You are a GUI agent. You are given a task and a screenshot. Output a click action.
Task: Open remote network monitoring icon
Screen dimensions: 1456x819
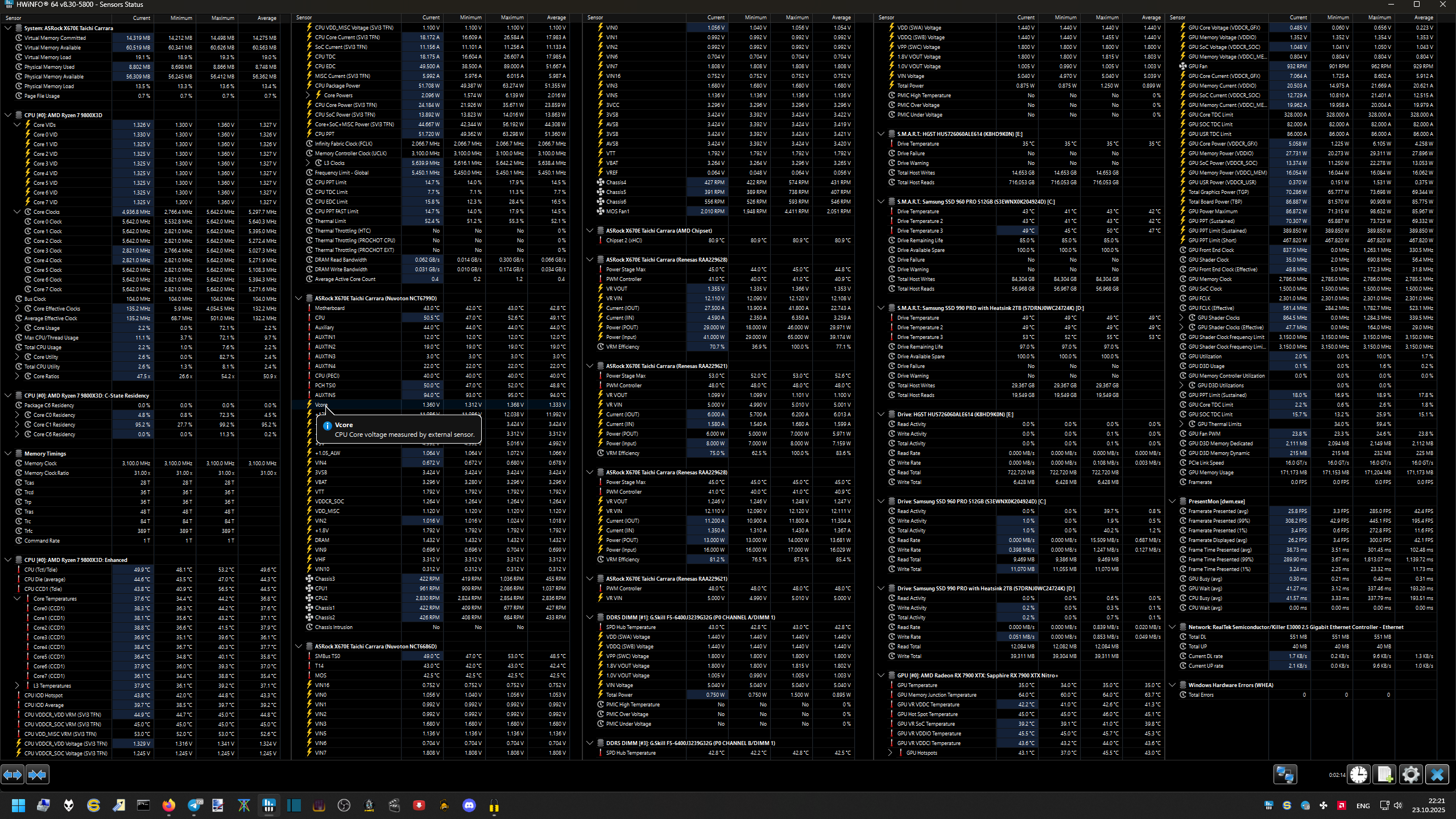(x=1285, y=775)
